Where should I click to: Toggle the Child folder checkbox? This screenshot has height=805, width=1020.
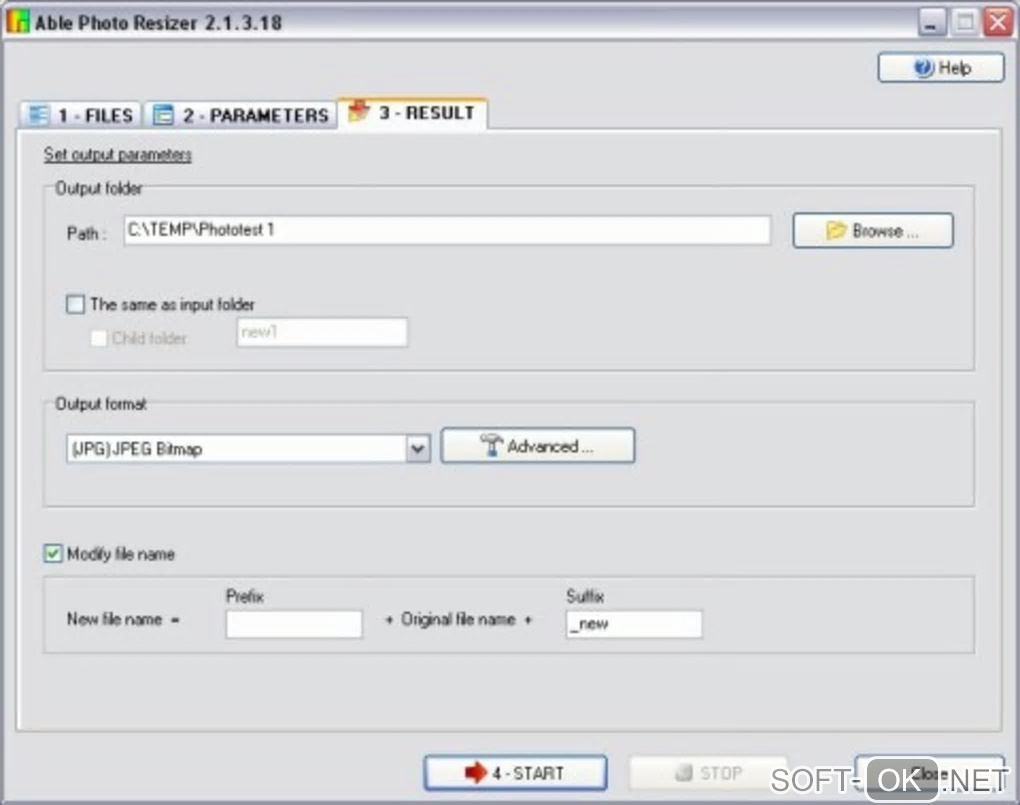[x=99, y=338]
